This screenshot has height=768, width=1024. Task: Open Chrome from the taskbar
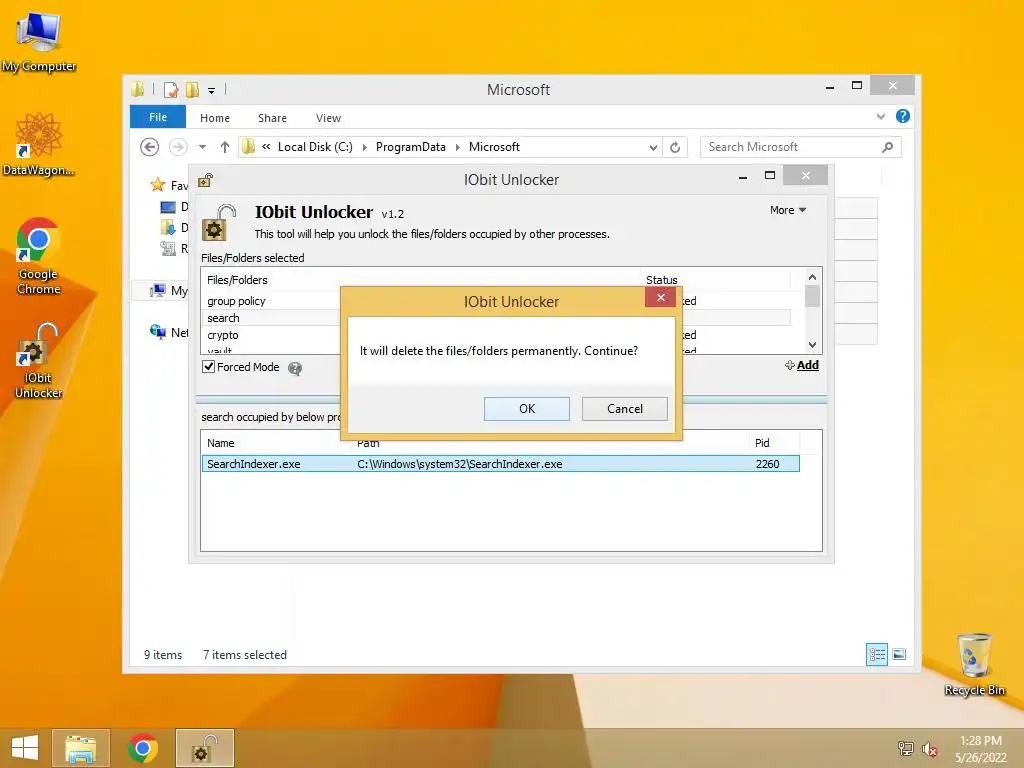click(142, 748)
